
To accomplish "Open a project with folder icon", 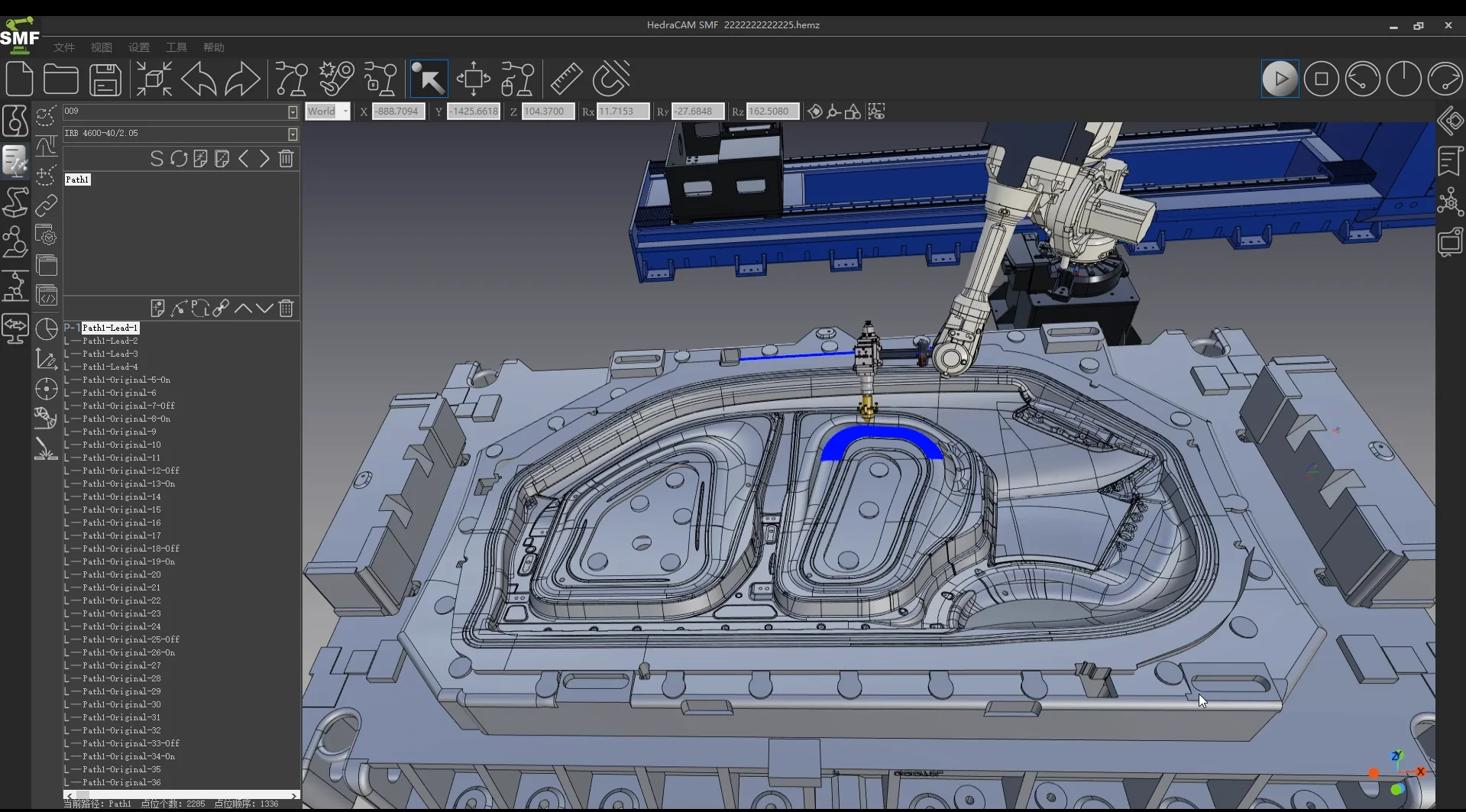I will [61, 79].
